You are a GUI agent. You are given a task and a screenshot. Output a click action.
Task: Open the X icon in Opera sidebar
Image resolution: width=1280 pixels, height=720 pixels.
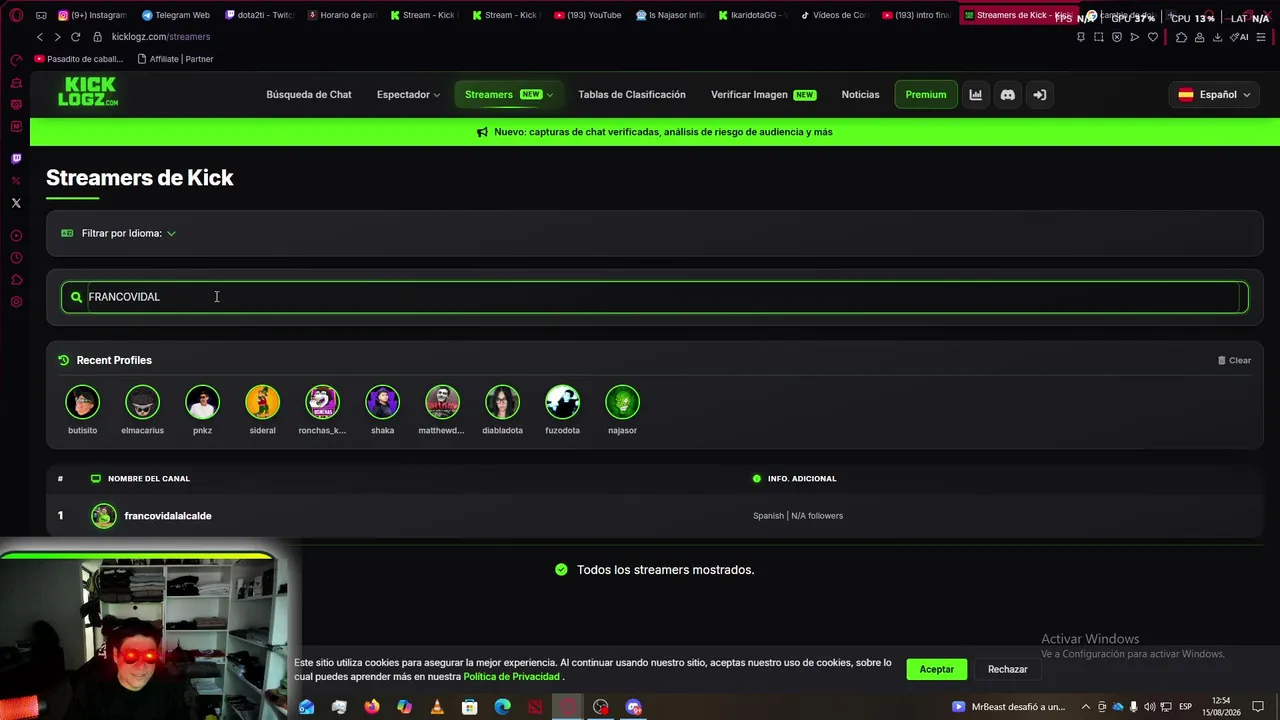pos(16,203)
